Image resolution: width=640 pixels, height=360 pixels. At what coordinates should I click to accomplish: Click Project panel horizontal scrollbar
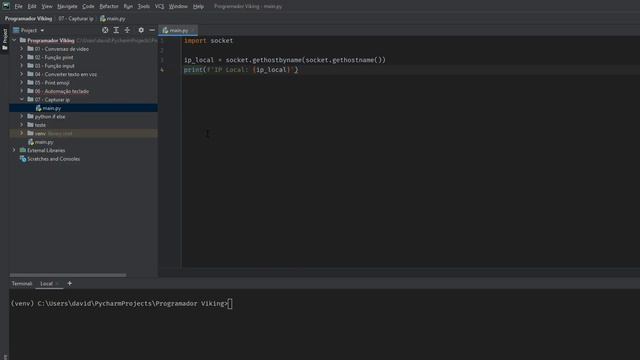(68, 275)
